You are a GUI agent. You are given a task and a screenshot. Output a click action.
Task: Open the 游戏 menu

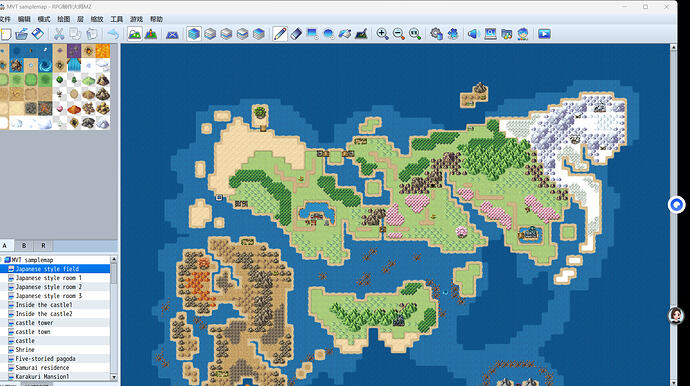coord(136,19)
